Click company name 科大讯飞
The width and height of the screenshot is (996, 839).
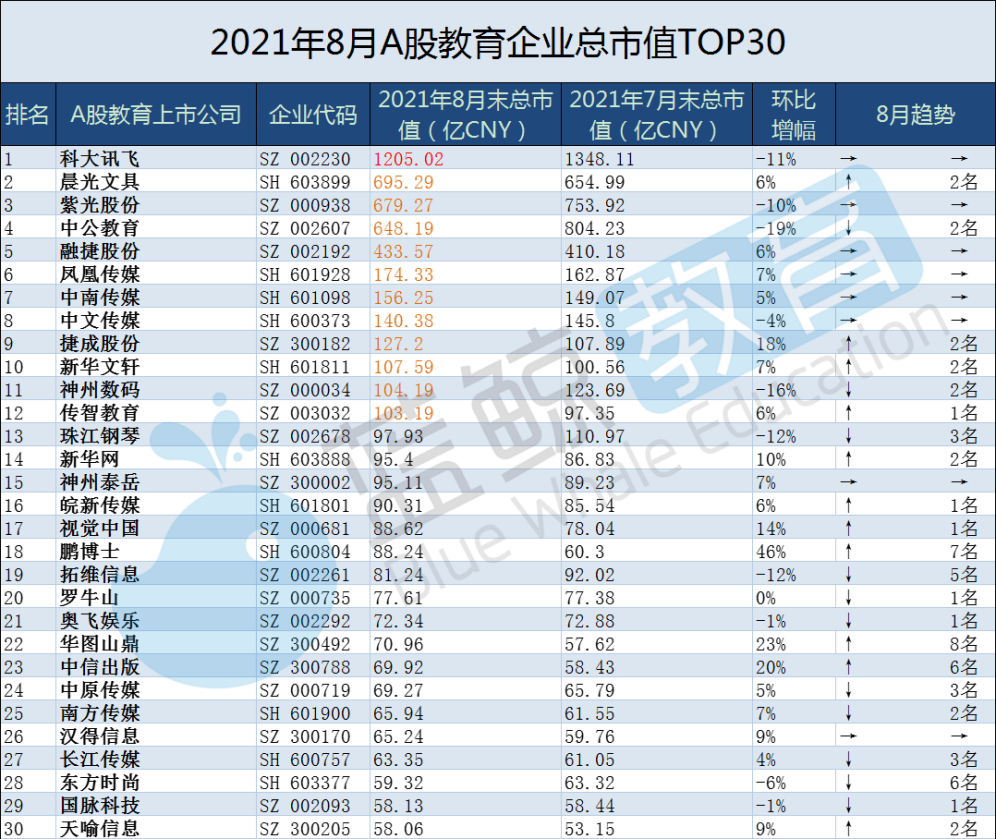[x=99, y=159]
